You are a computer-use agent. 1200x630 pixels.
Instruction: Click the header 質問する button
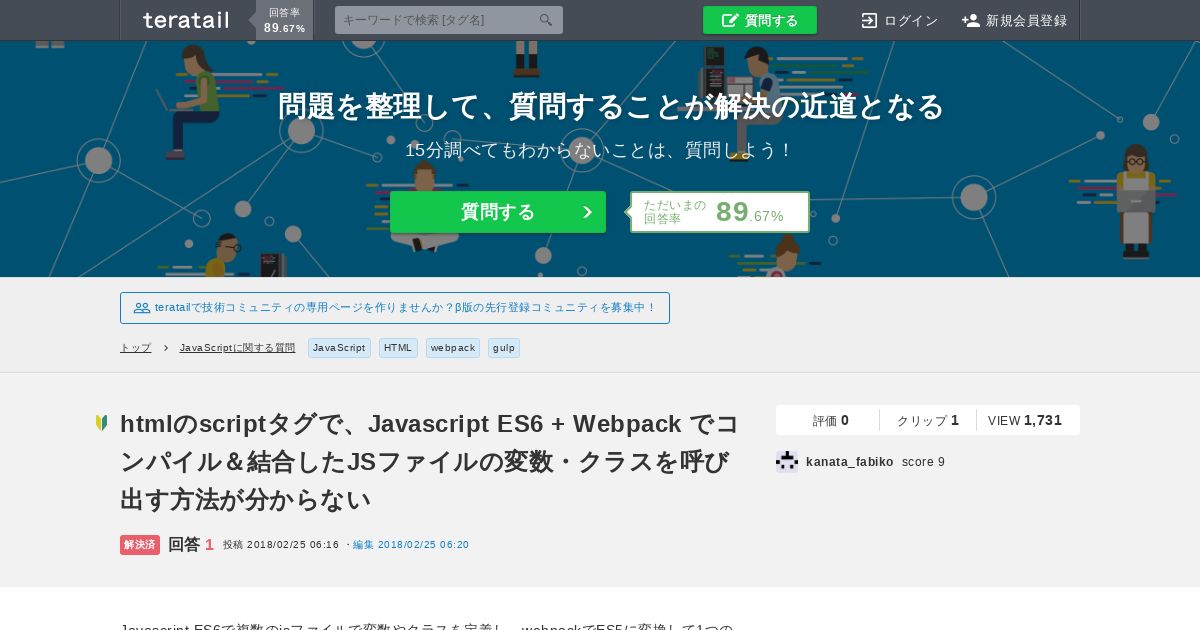point(760,20)
